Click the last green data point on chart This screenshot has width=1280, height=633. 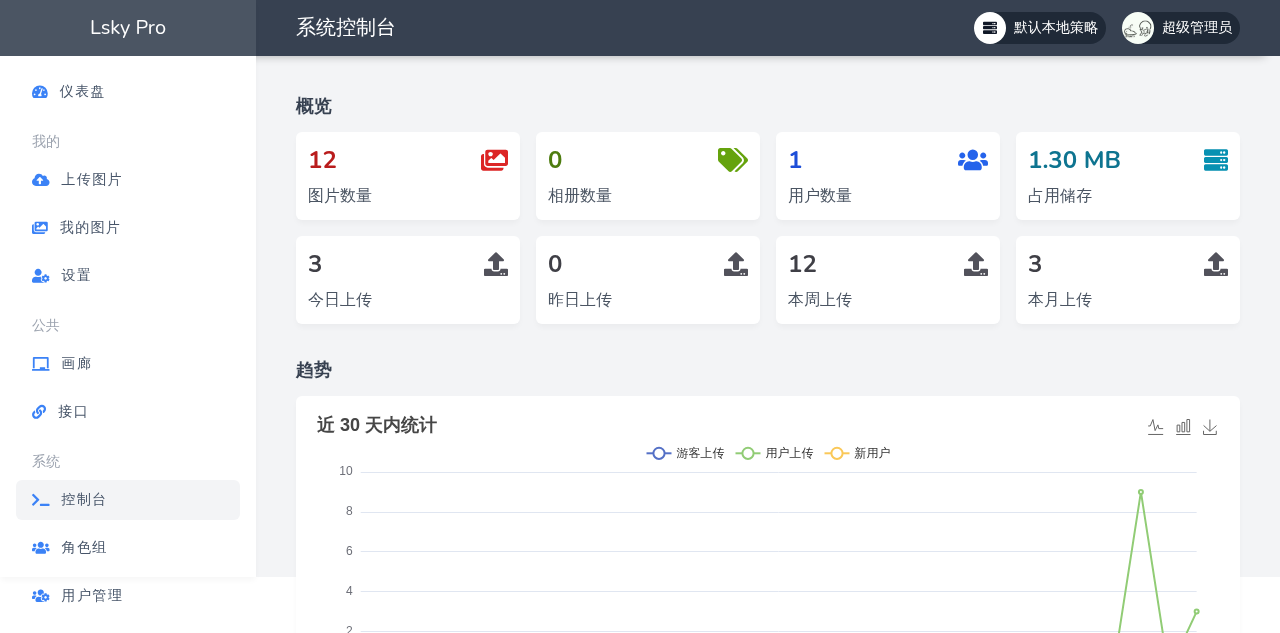coord(1197,611)
